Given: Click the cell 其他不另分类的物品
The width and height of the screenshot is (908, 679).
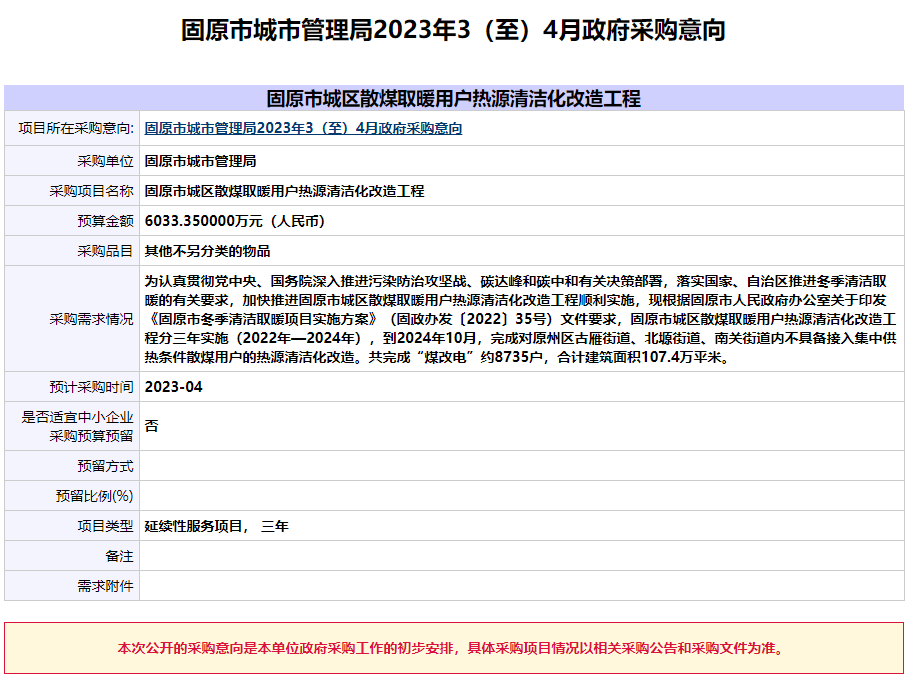Looking at the screenshot, I should click(210, 250).
